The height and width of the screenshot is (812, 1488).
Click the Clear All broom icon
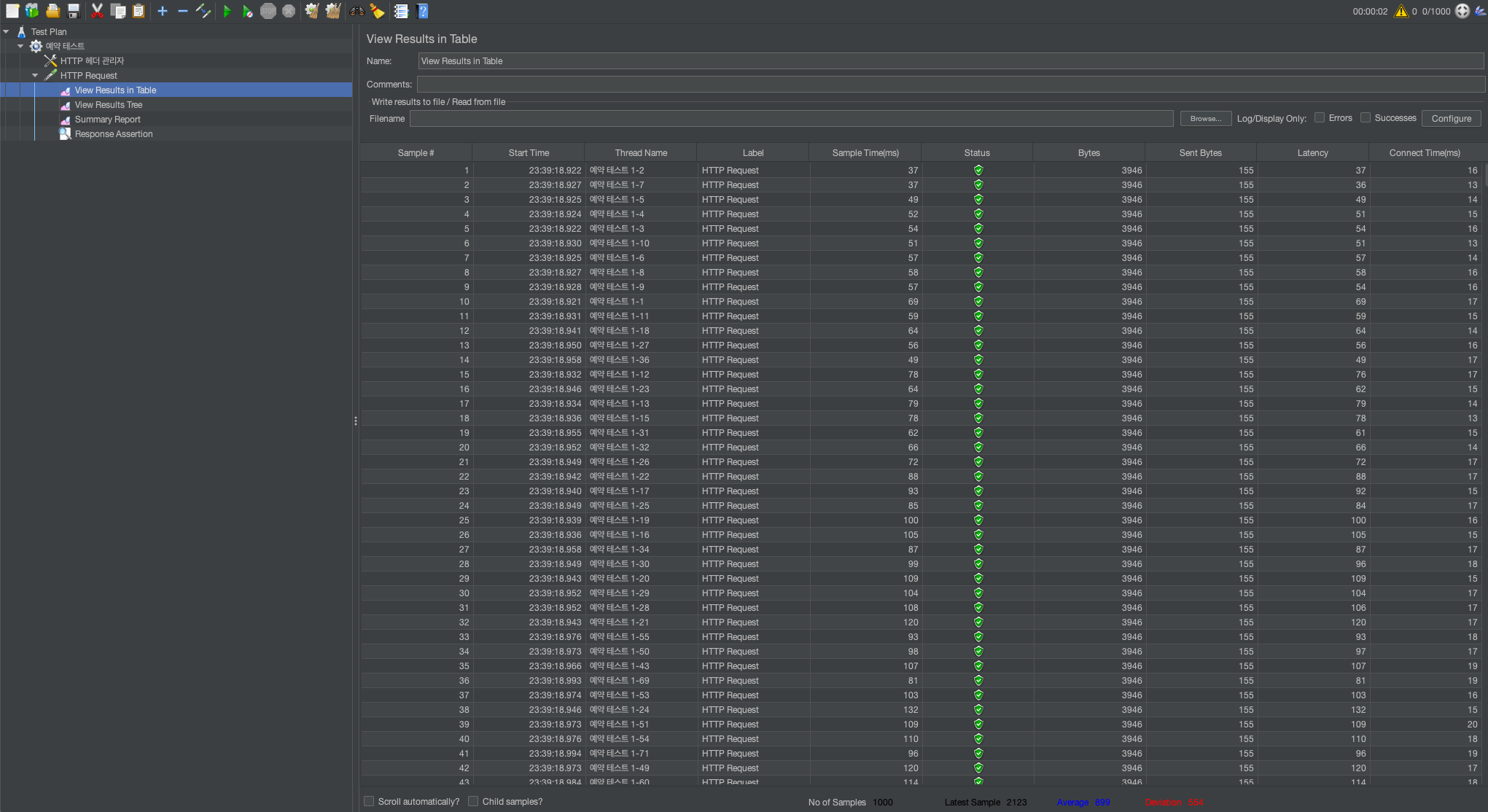(x=332, y=11)
